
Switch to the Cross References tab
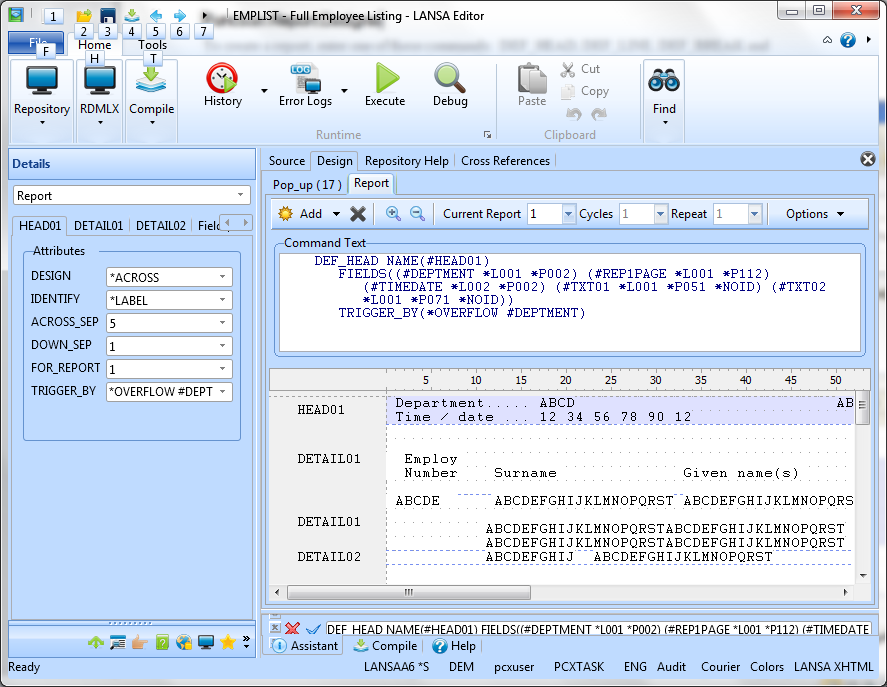coord(505,161)
